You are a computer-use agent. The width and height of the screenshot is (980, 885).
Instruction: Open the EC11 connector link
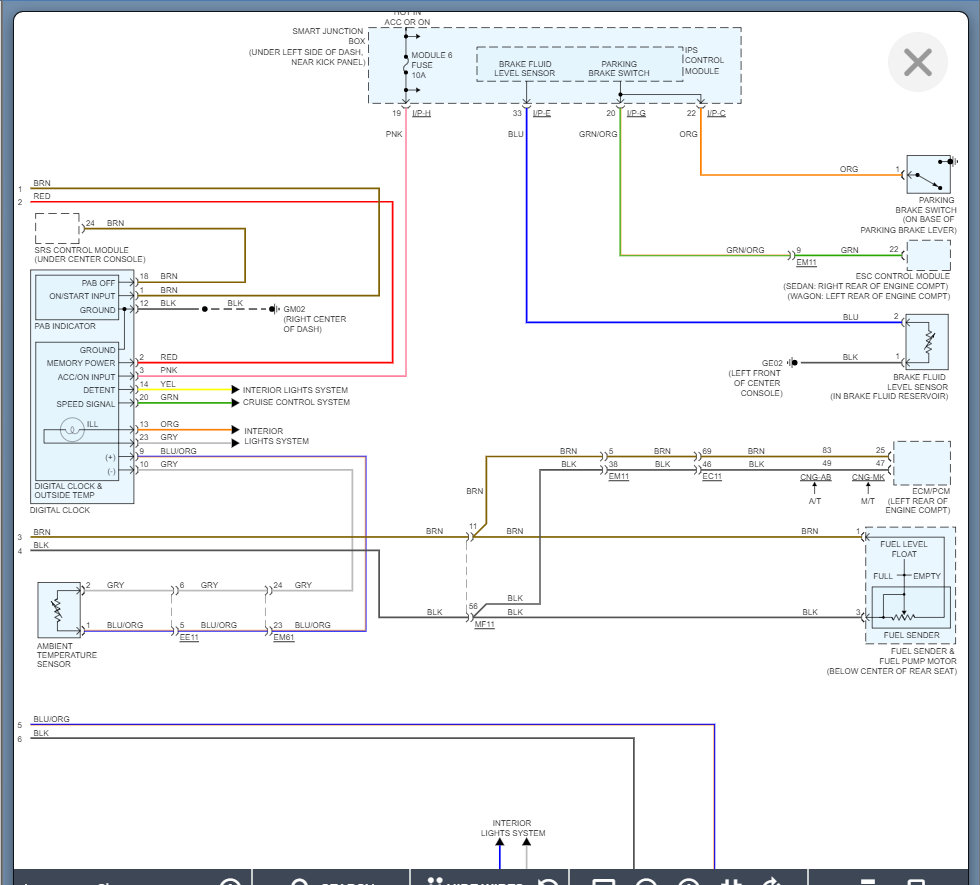tap(711, 478)
